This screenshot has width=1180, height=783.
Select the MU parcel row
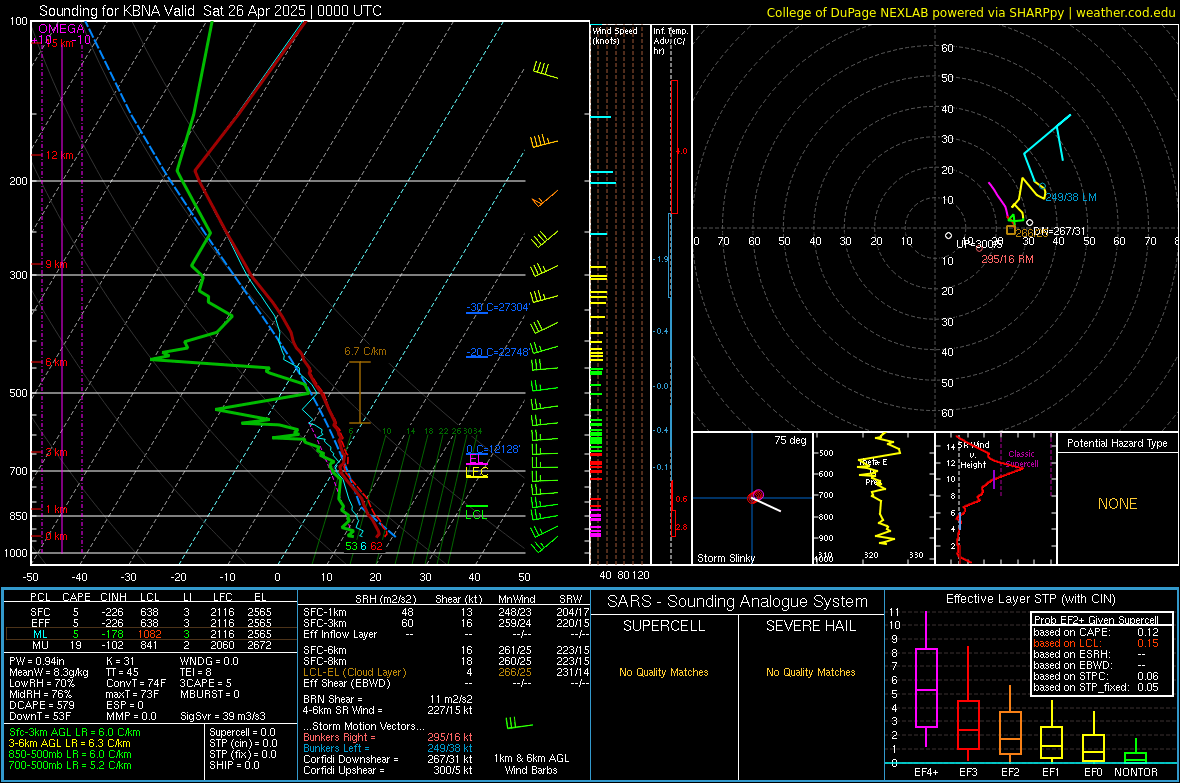151,645
